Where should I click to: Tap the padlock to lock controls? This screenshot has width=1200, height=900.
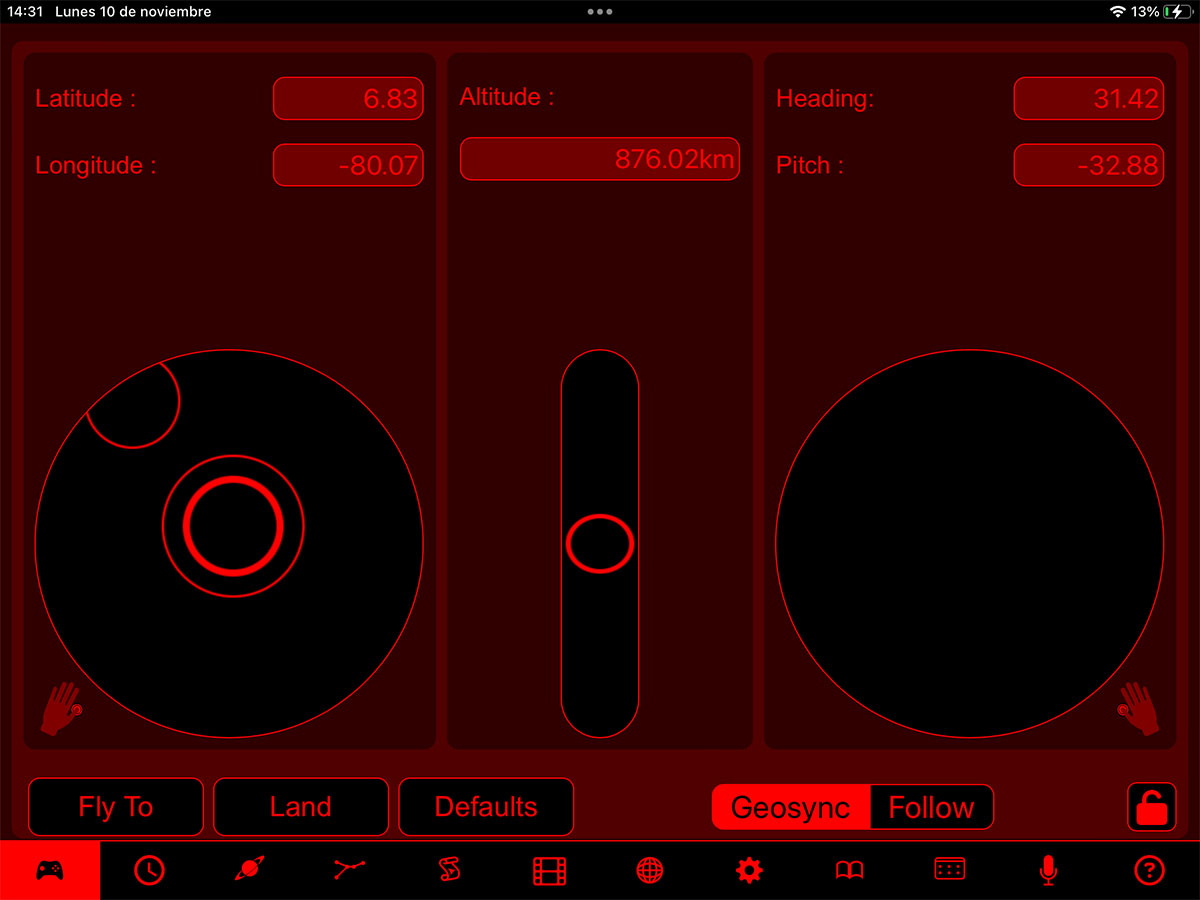pyautogui.click(x=1149, y=807)
